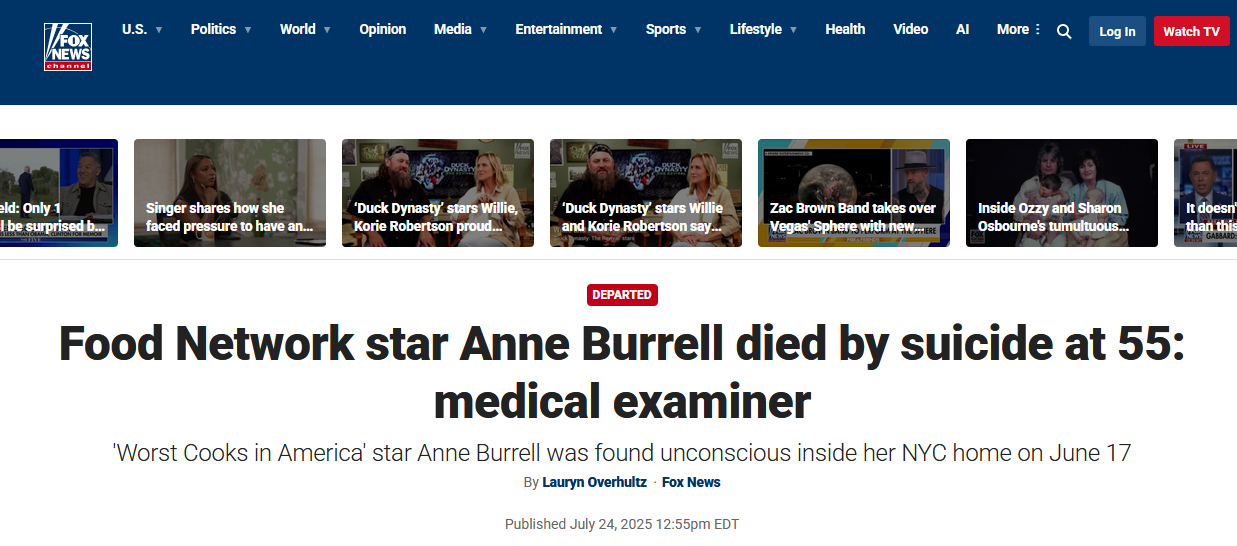Open the singer shares pressure video
Image resolution: width=1237 pixels, height=546 pixels.
[x=230, y=193]
